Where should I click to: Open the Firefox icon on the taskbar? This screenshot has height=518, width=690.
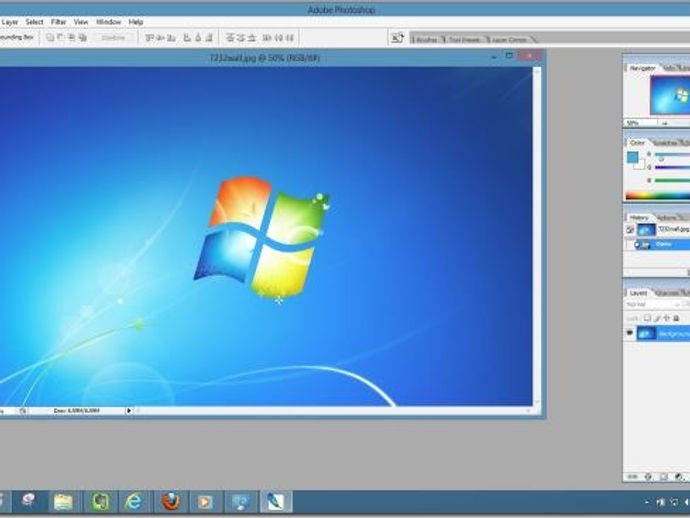[171, 501]
